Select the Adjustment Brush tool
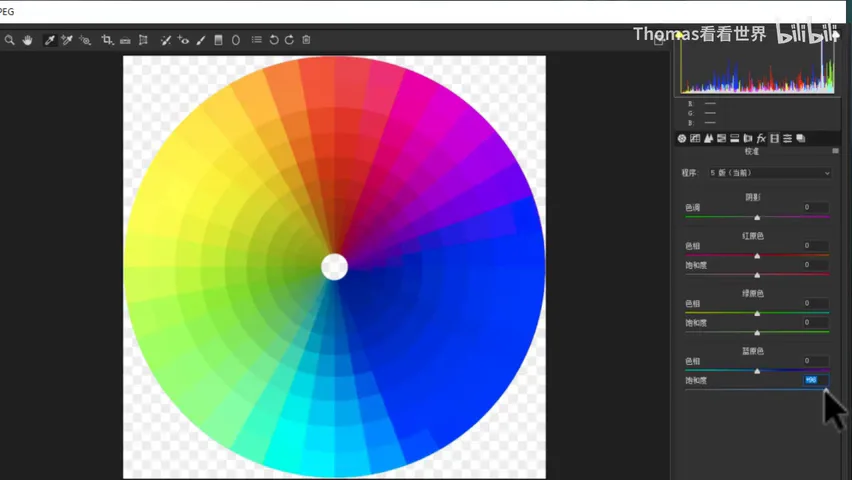The height and width of the screenshot is (480, 852). pyautogui.click(x=201, y=40)
